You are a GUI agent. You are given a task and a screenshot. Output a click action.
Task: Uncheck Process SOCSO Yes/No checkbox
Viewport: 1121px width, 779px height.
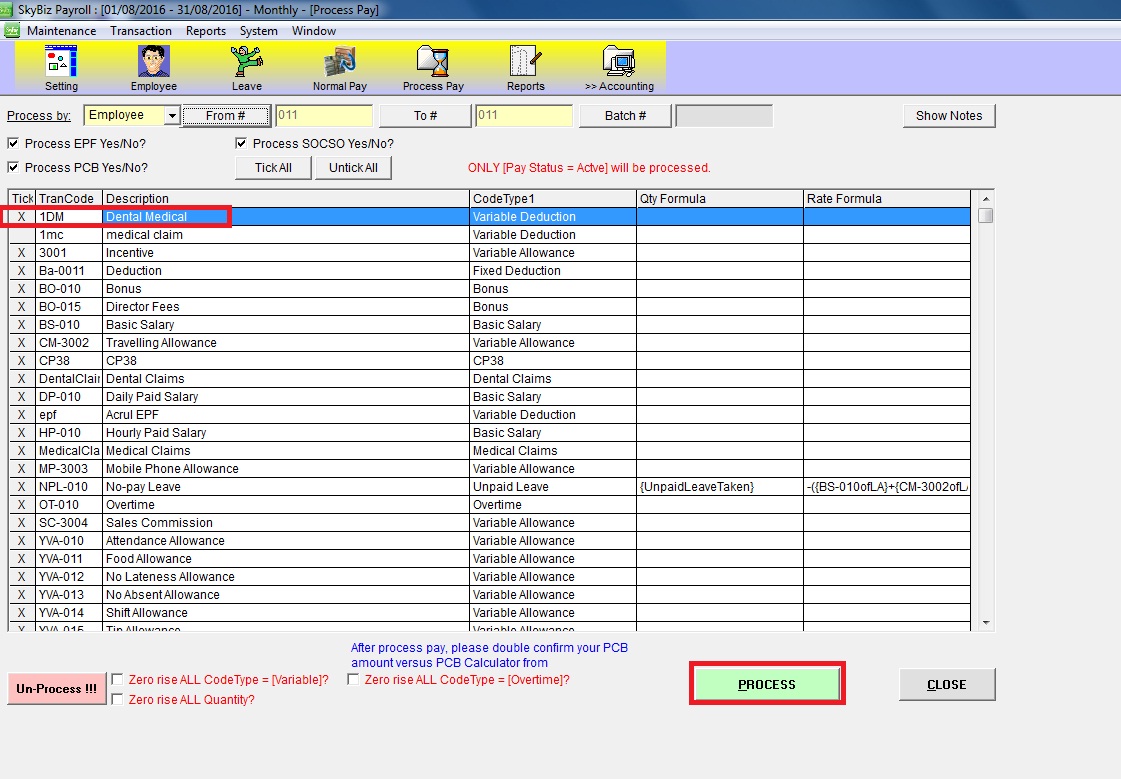[242, 143]
